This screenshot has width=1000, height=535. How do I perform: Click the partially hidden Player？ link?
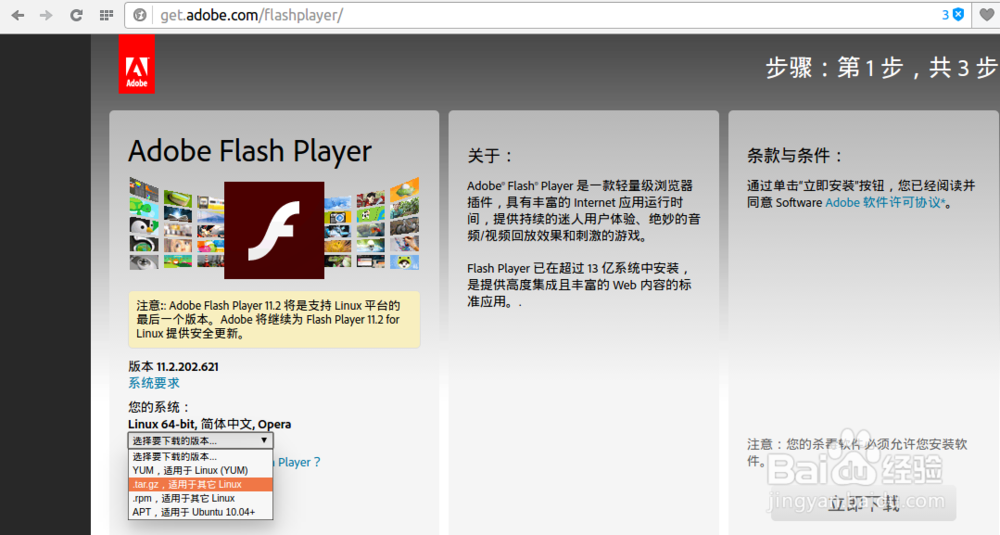click(297, 462)
